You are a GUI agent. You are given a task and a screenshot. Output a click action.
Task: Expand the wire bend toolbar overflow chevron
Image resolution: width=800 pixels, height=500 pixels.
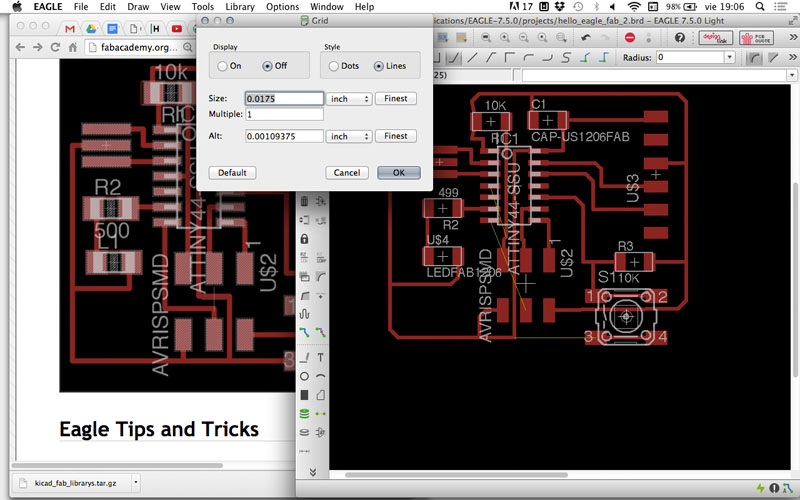[792, 58]
